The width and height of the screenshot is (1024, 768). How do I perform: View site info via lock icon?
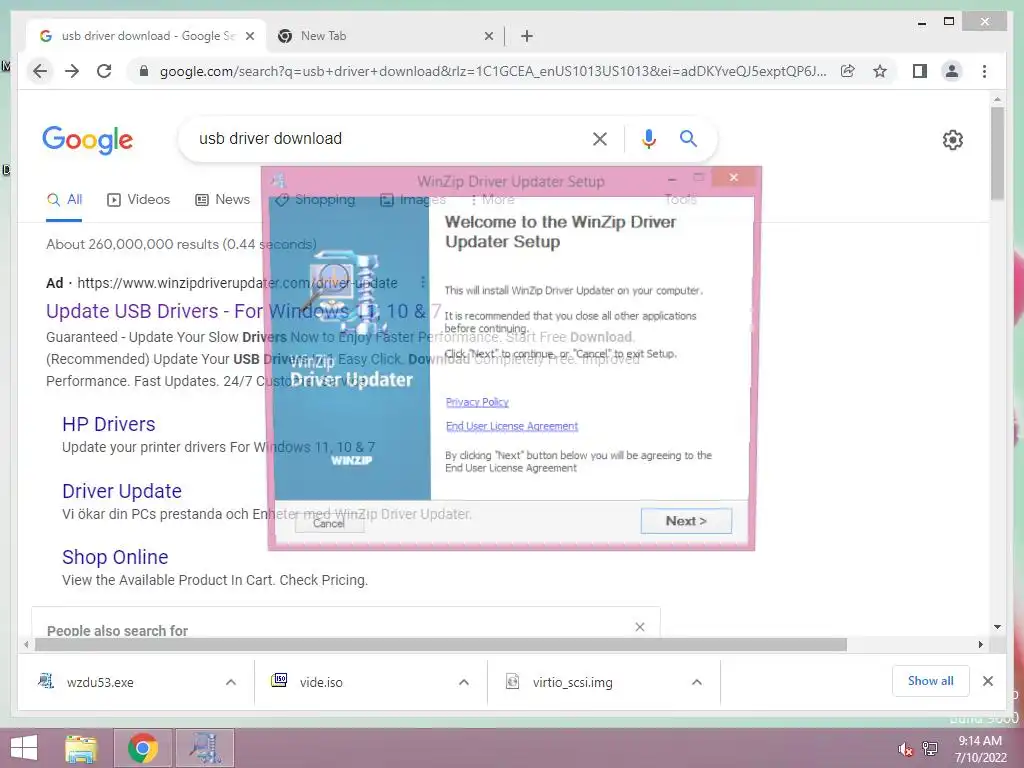pos(144,71)
